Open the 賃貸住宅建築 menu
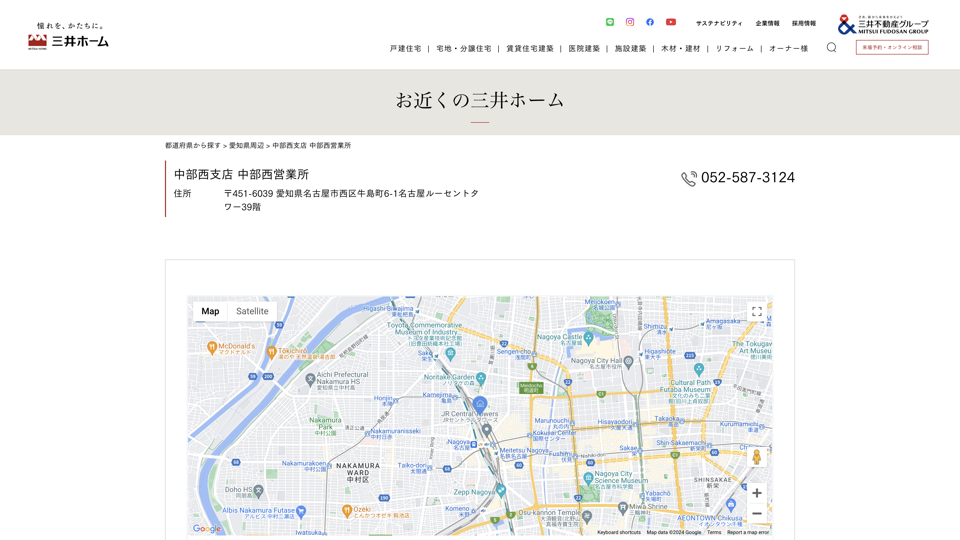 coord(530,48)
